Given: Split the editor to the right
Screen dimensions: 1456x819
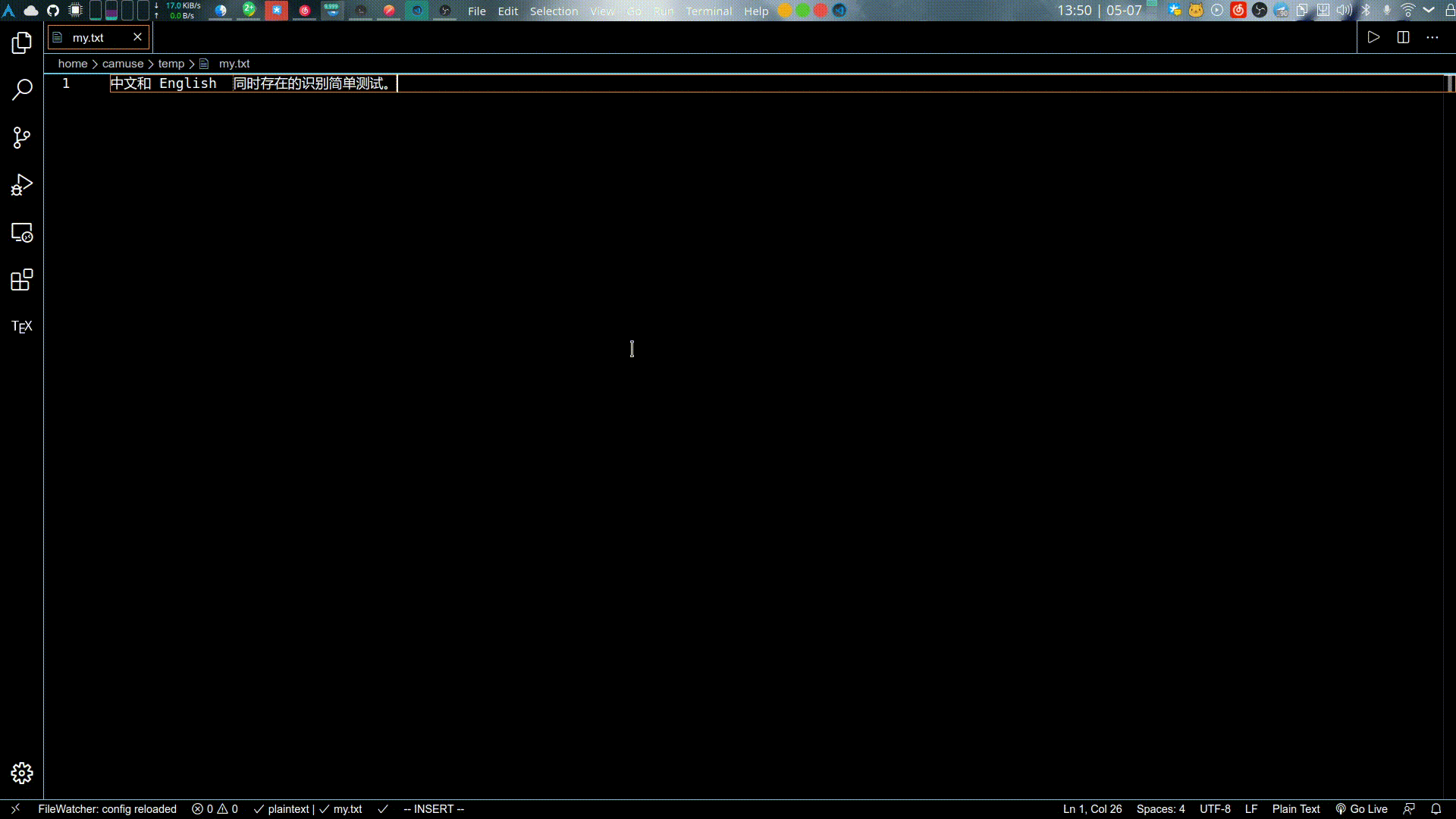Looking at the screenshot, I should [1403, 37].
